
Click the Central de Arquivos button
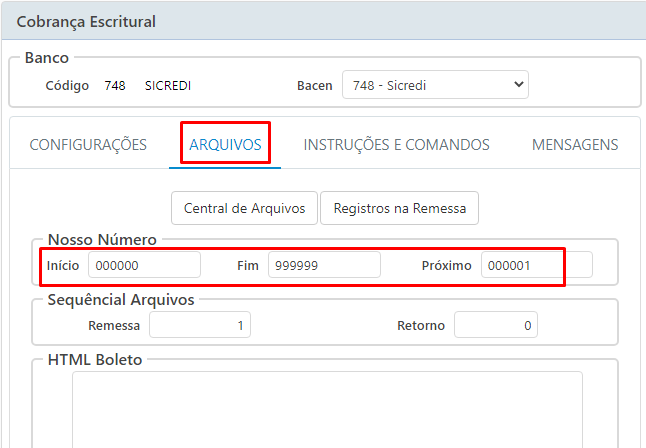point(244,208)
